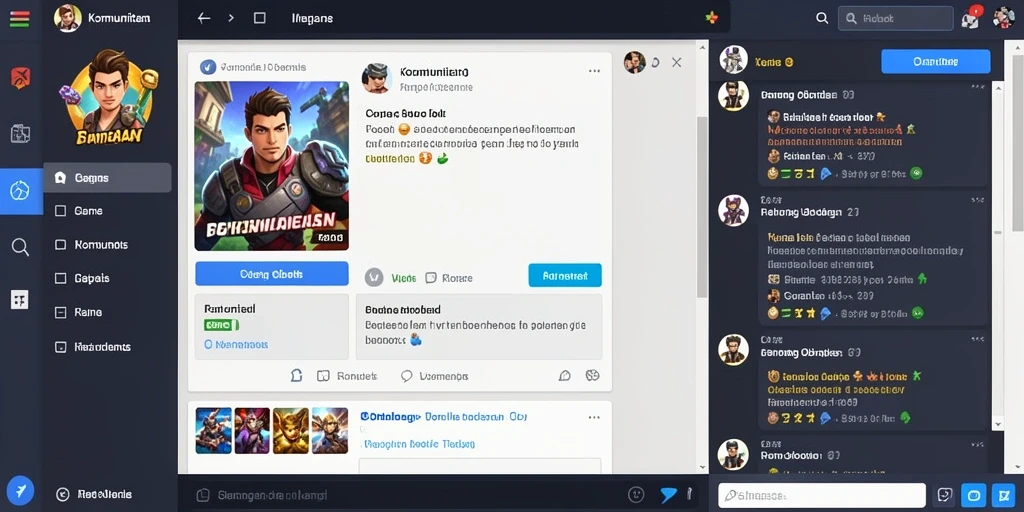Switch to the Ifegans tab
1024x512 pixels.
tap(312, 18)
